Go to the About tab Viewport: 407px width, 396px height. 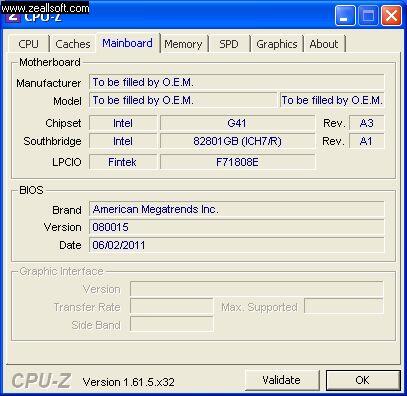click(324, 44)
